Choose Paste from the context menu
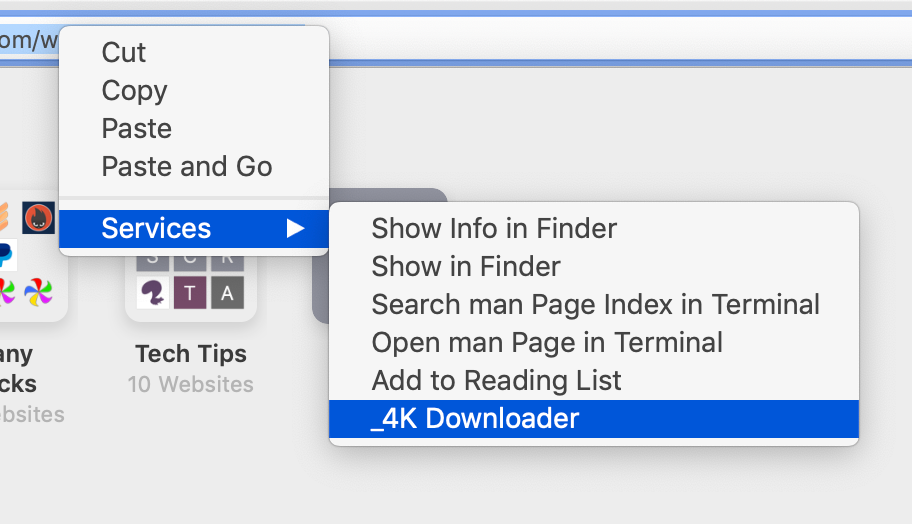 194,129
